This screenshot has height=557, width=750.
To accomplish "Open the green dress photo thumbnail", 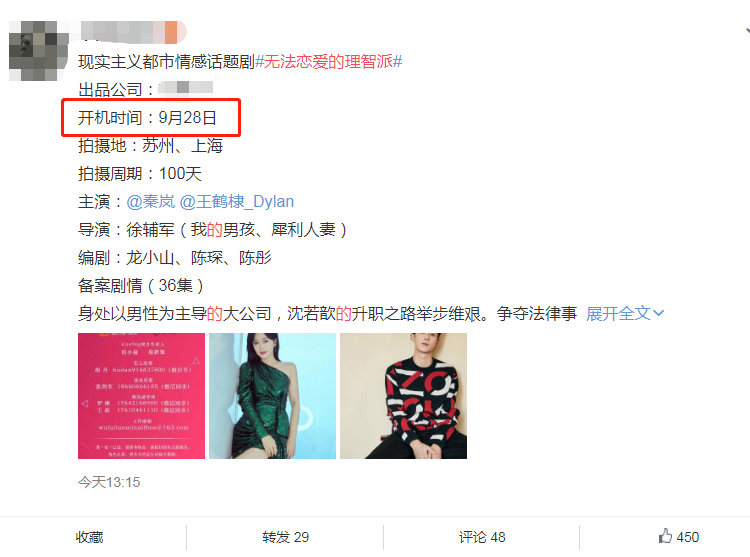I will point(273,396).
